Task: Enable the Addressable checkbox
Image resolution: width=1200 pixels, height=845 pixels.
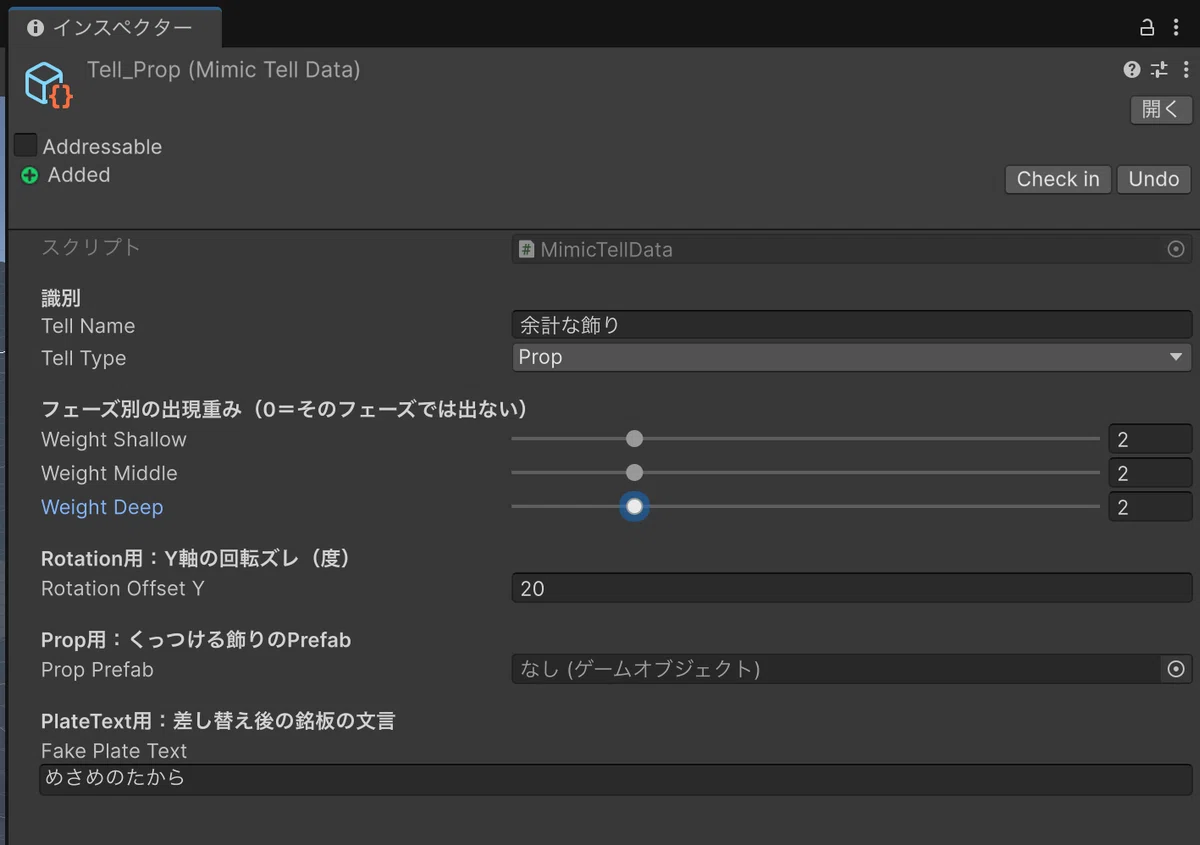Action: [x=25, y=146]
